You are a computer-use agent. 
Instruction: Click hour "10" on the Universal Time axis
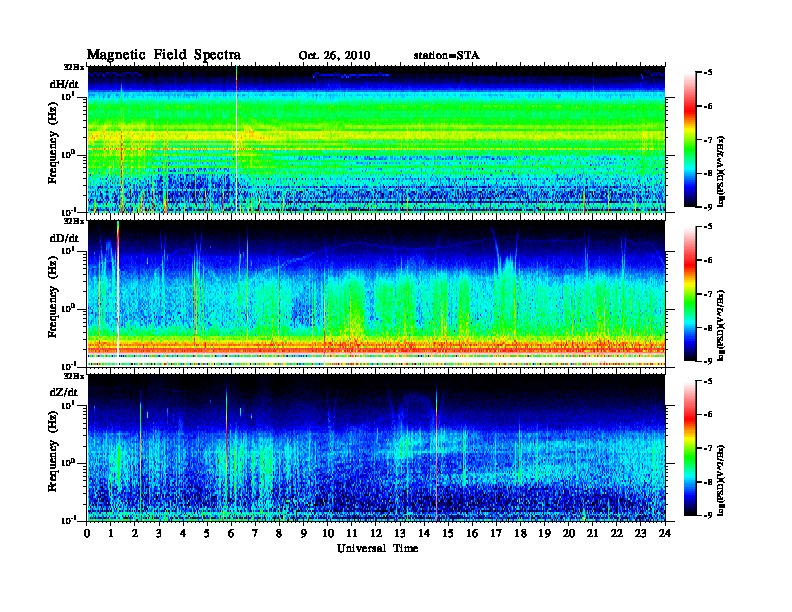[328, 533]
